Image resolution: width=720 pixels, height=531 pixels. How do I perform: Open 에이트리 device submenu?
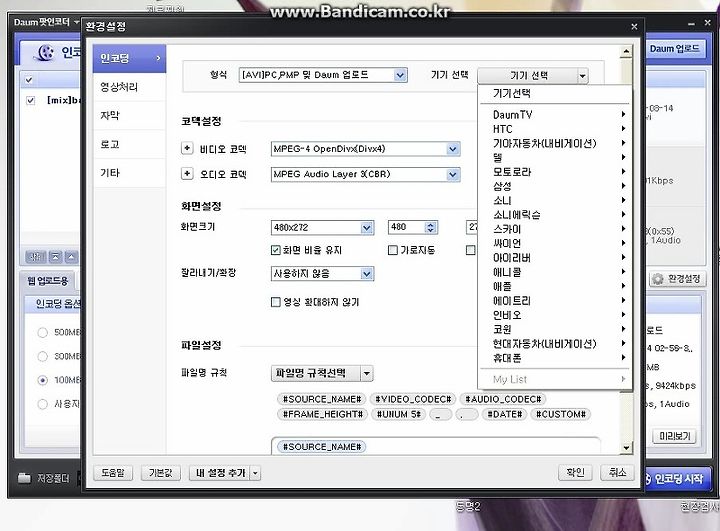(555, 300)
